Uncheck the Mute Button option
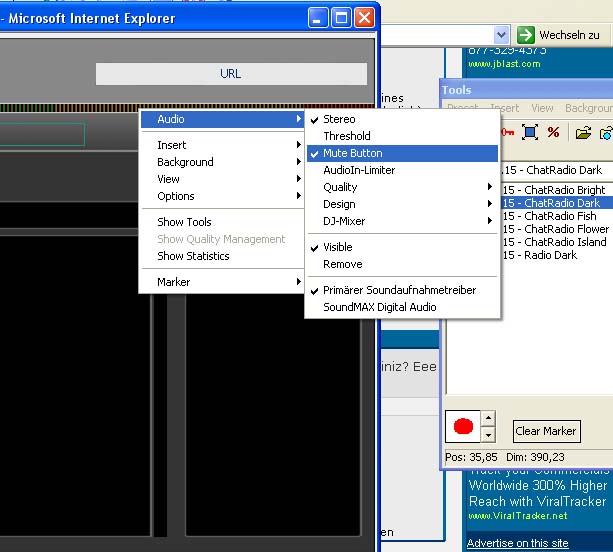Screen dimensions: 613x552 tap(352, 153)
